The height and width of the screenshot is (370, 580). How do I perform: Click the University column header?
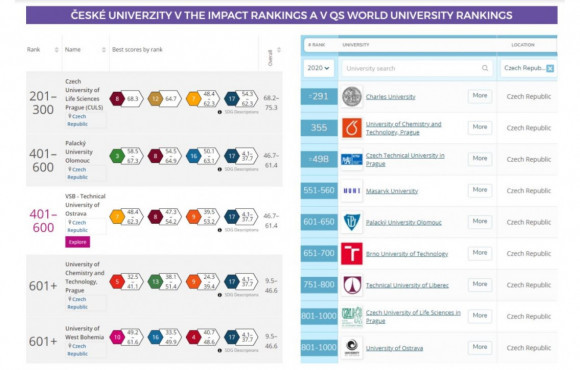point(355,45)
